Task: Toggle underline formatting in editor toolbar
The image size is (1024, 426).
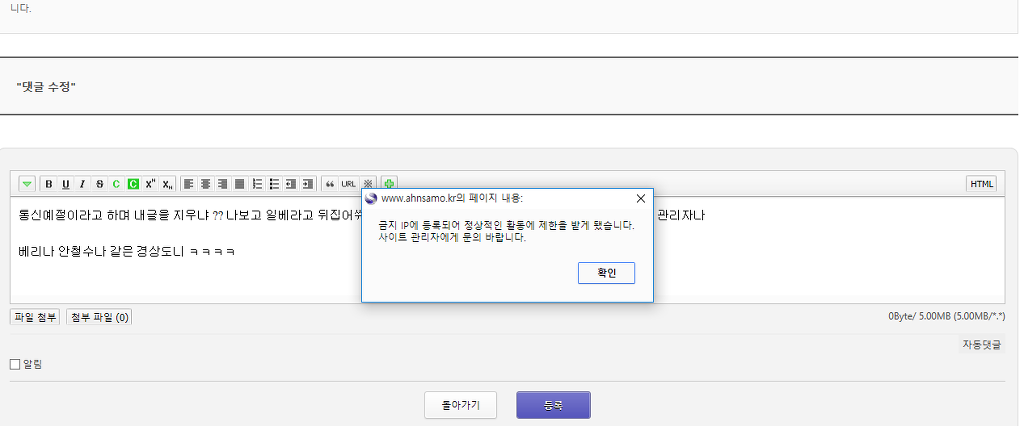Action: click(x=66, y=184)
